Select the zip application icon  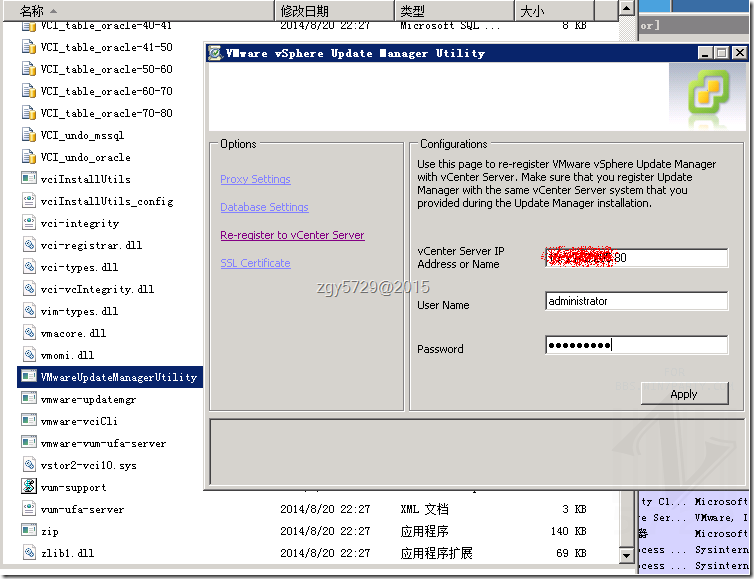point(29,530)
